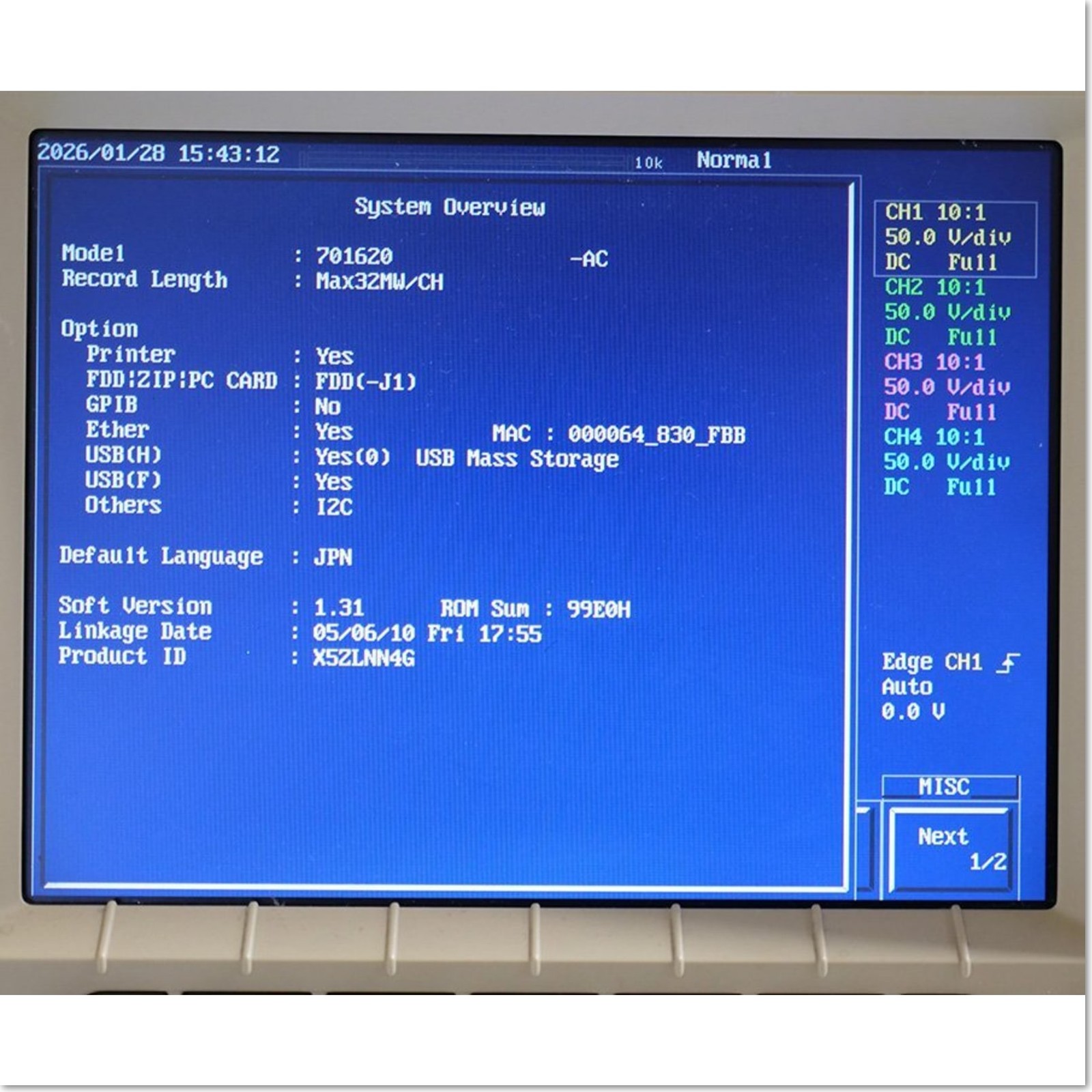Select the Normal acquisition mode label

(x=734, y=160)
